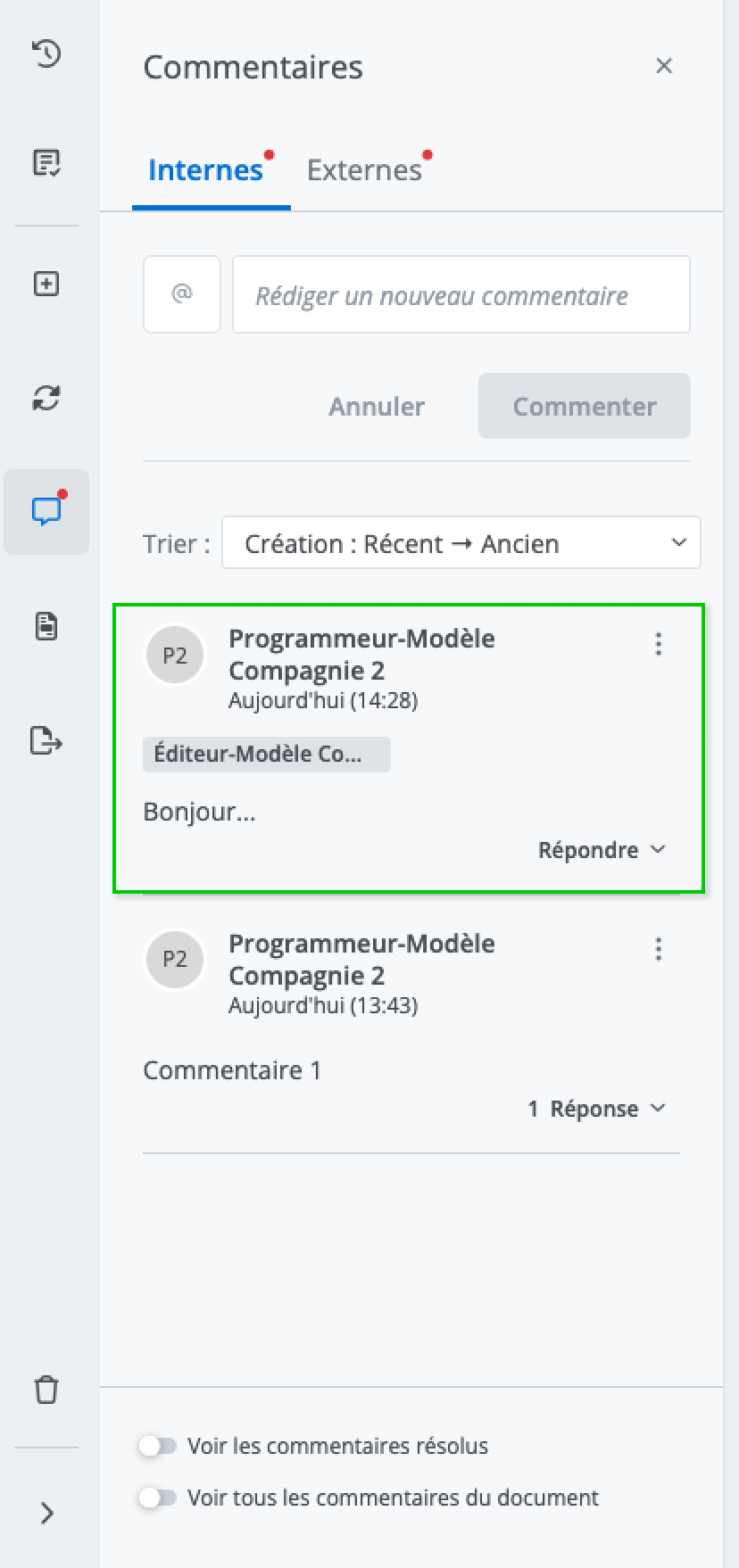Click the Annuler button
Screen dimensions: 739x1568
coord(377,406)
